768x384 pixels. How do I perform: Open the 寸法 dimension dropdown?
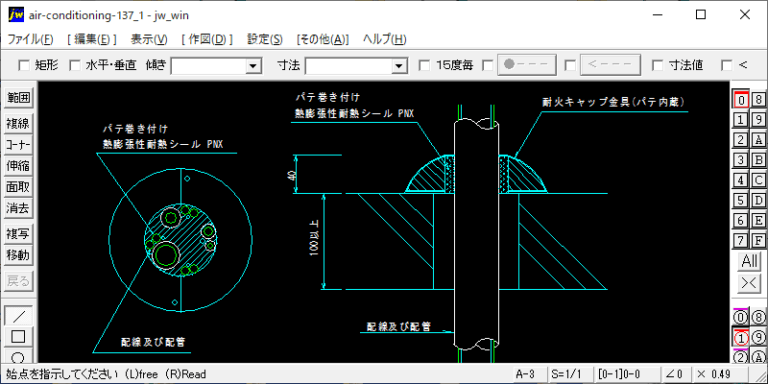tap(400, 66)
